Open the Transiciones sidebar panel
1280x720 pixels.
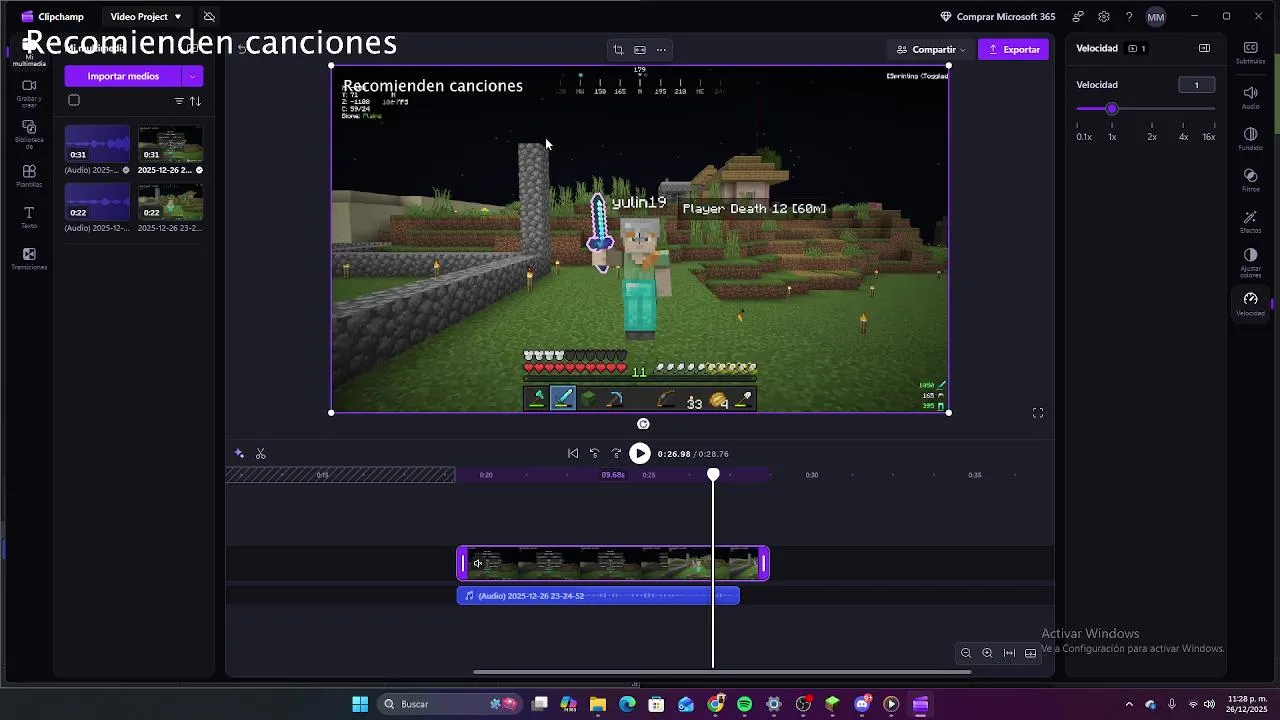click(29, 259)
